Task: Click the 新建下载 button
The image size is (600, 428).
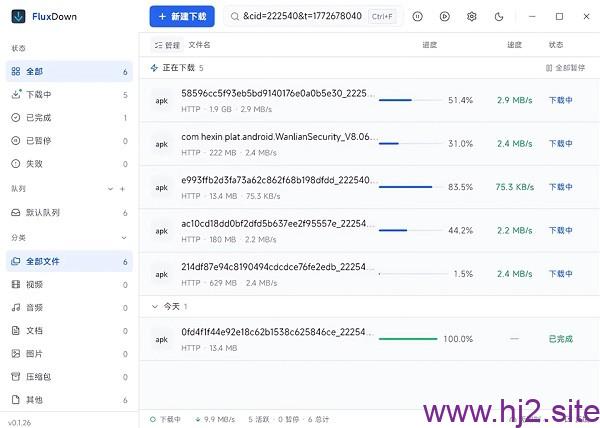Action: tap(182, 16)
